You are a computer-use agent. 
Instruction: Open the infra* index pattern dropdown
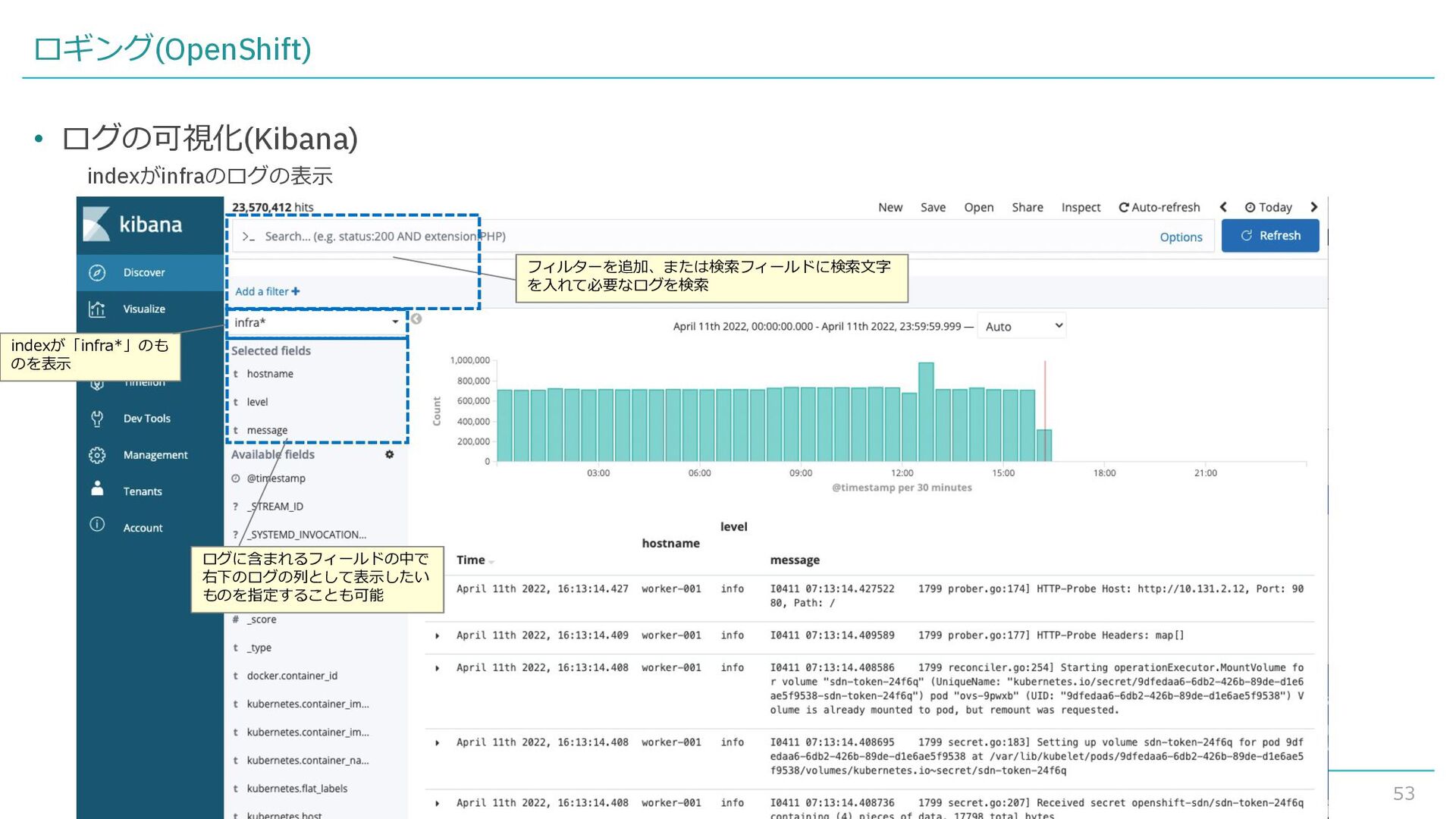tap(317, 322)
